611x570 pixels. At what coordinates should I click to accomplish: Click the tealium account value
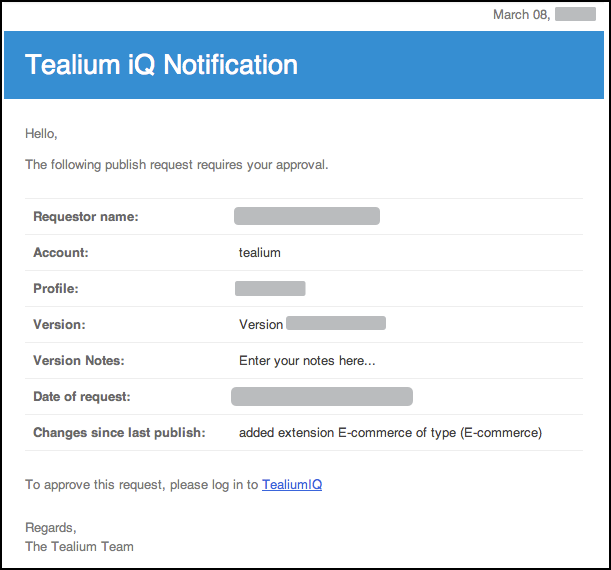pyautogui.click(x=260, y=253)
